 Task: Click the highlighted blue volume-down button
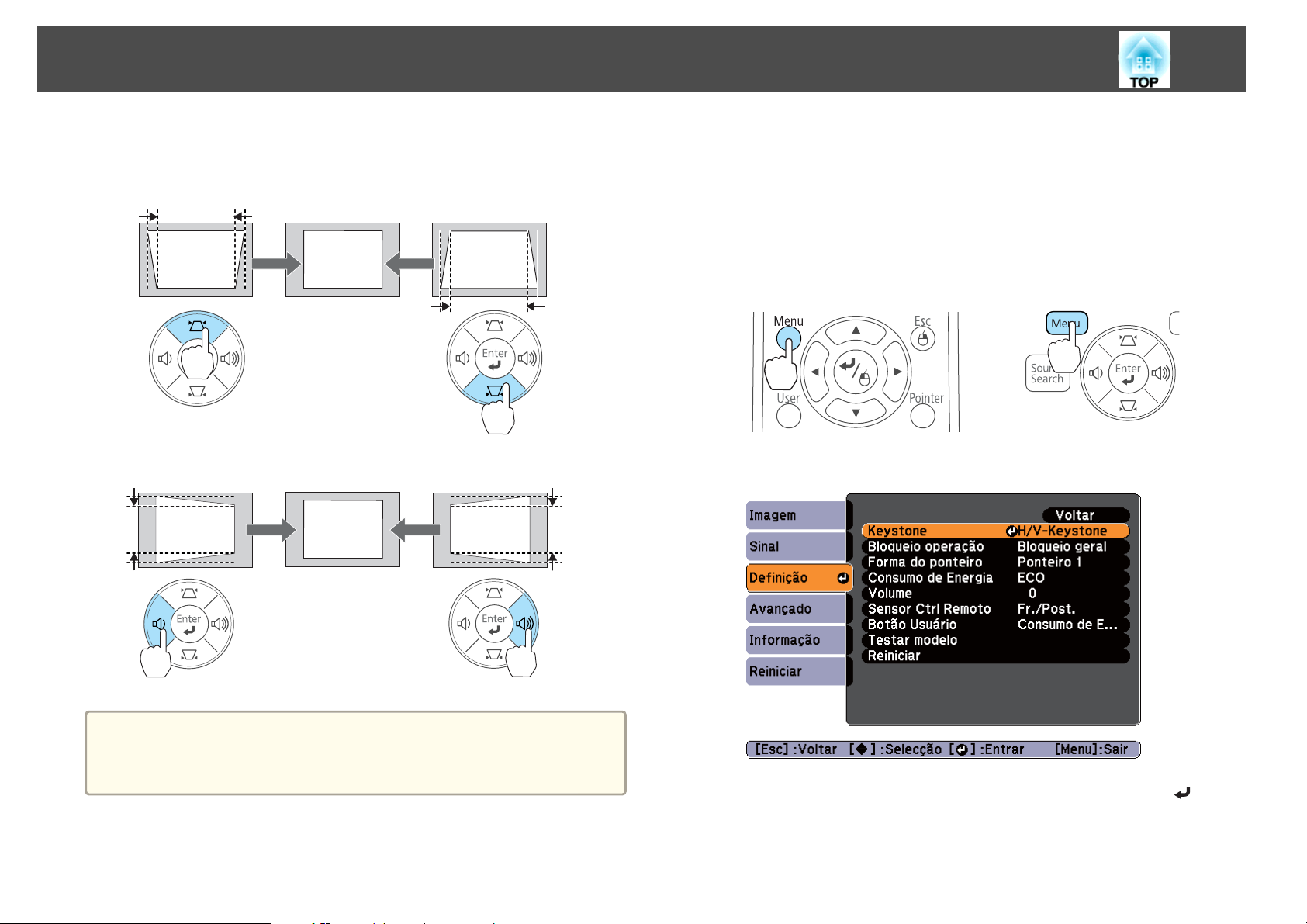point(158,624)
